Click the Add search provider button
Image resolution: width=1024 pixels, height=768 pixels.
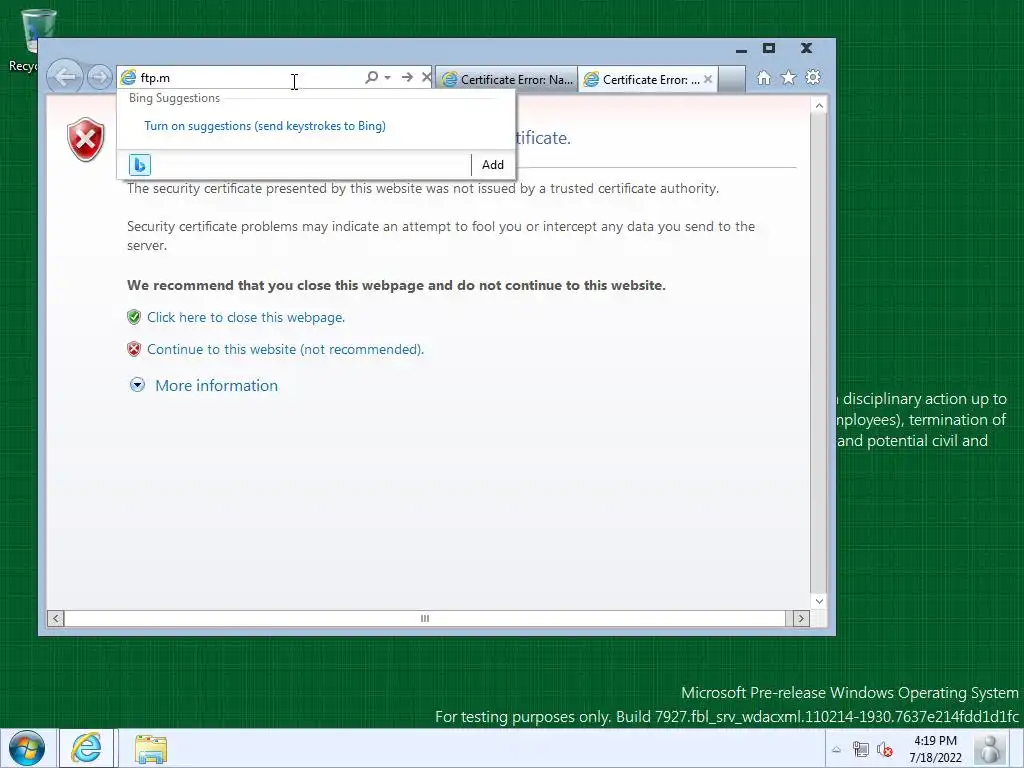pyautogui.click(x=492, y=165)
